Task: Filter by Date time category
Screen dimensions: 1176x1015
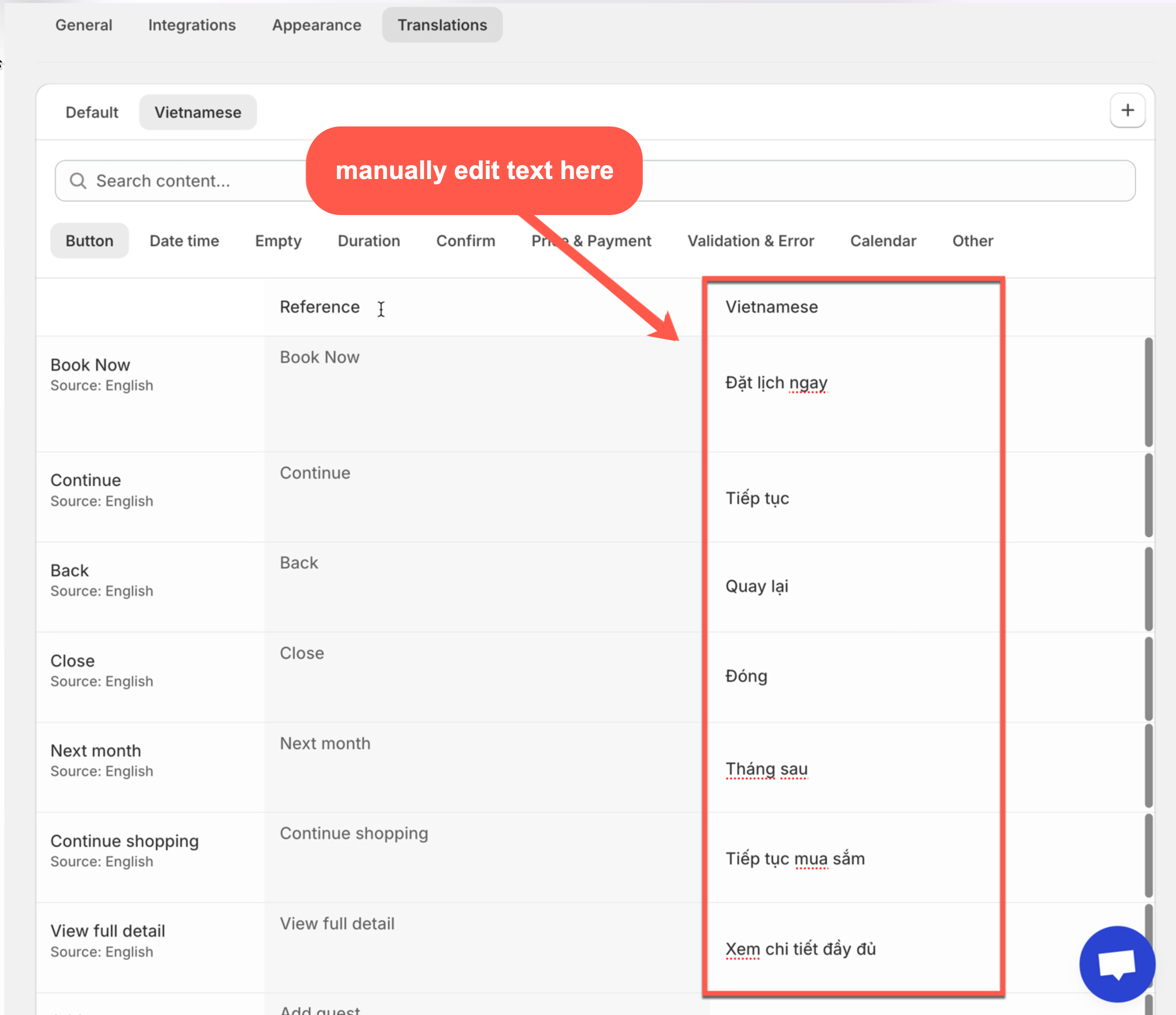Action: (x=184, y=241)
